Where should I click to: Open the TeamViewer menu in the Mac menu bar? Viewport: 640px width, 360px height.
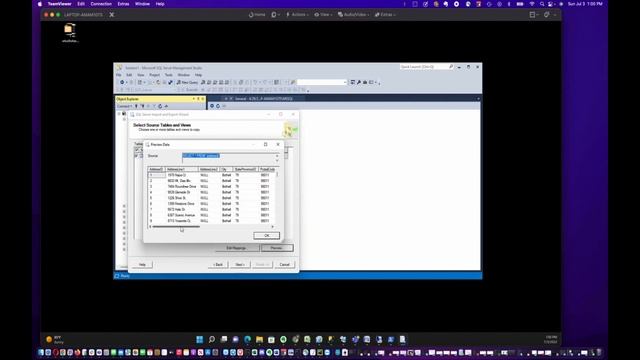60,4
